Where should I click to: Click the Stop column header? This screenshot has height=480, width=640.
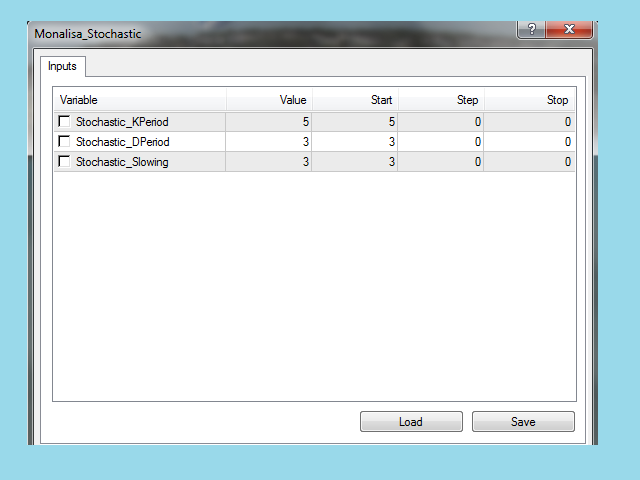[x=529, y=100]
